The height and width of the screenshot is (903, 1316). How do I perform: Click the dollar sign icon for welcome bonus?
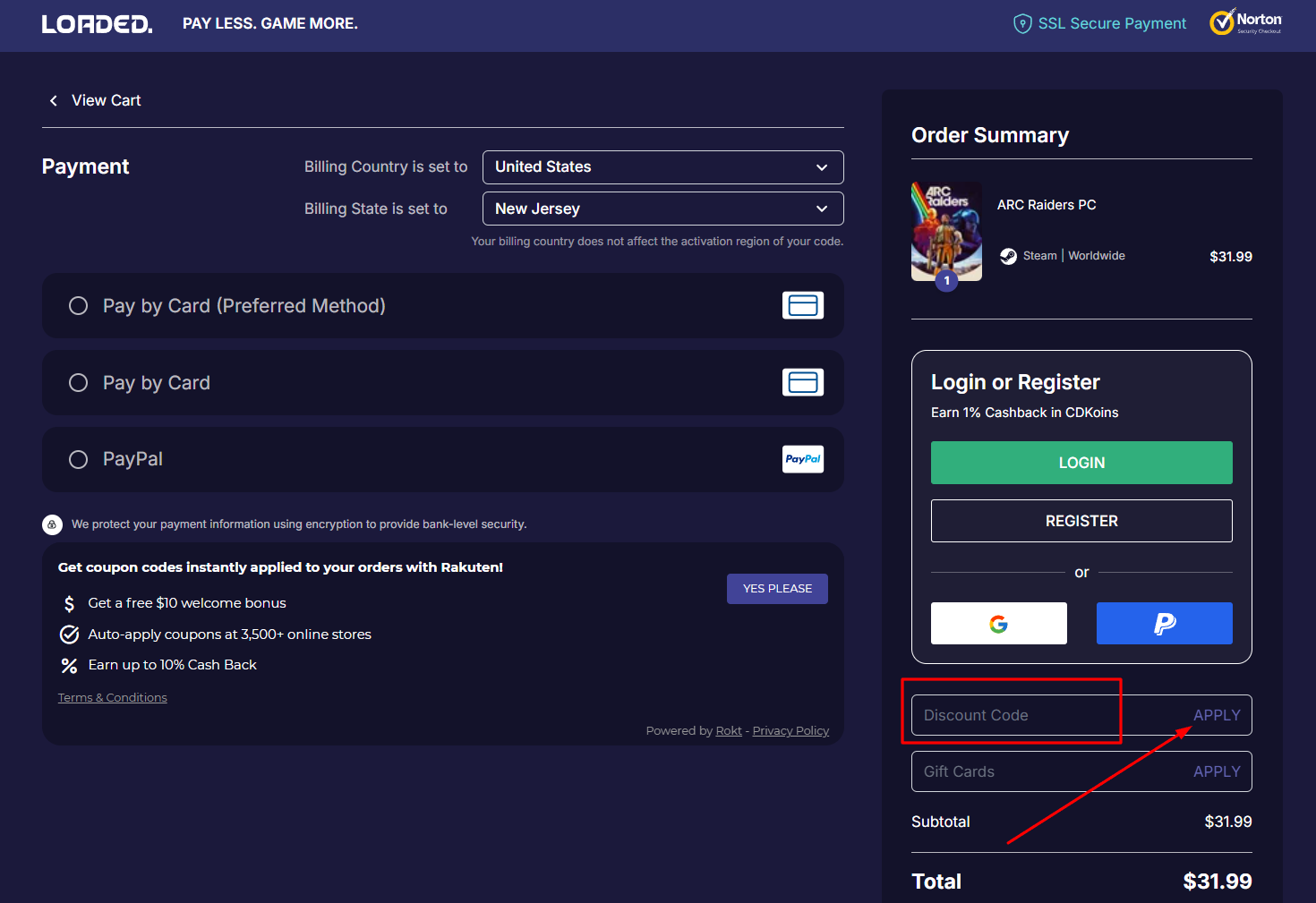(x=69, y=604)
